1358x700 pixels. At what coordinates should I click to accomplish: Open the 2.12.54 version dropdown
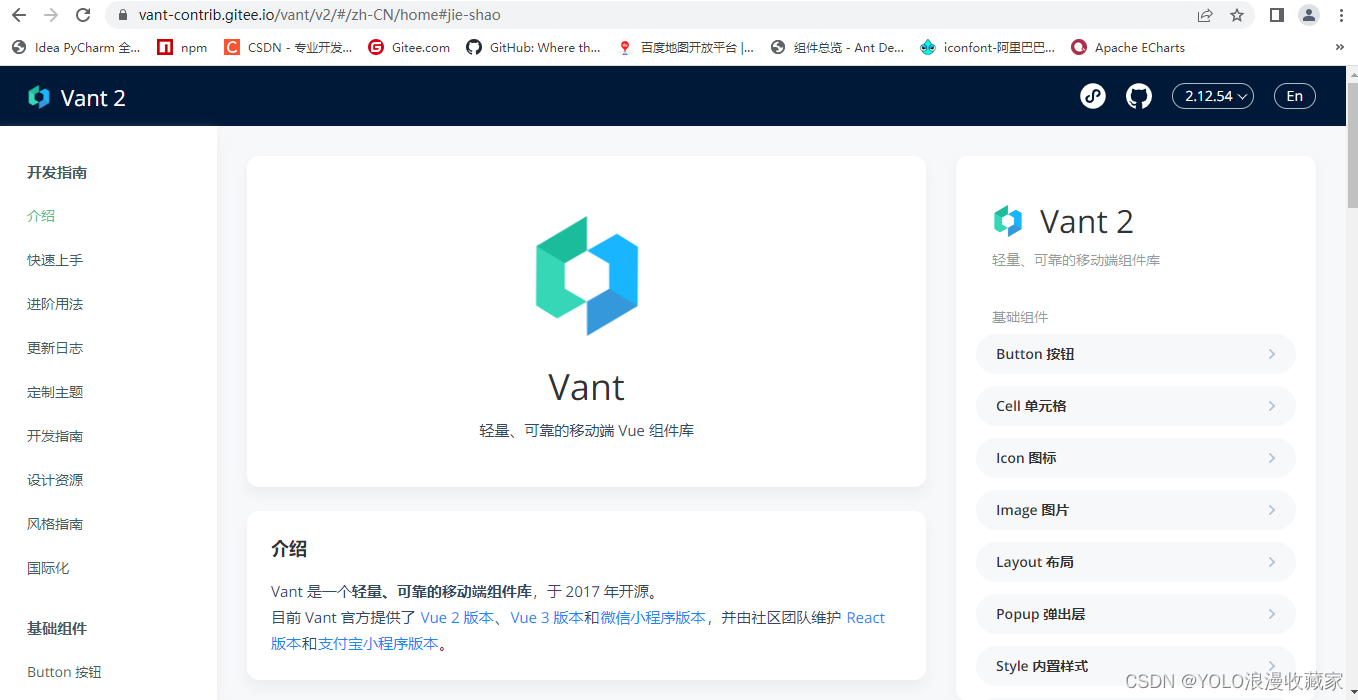point(1212,96)
